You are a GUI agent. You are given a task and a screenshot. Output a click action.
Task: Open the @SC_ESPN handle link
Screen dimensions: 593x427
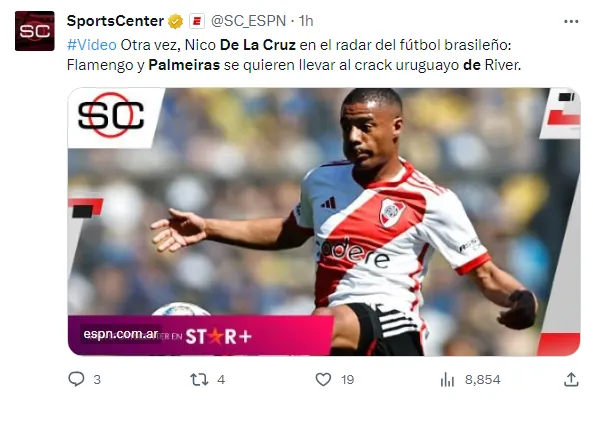click(x=248, y=21)
